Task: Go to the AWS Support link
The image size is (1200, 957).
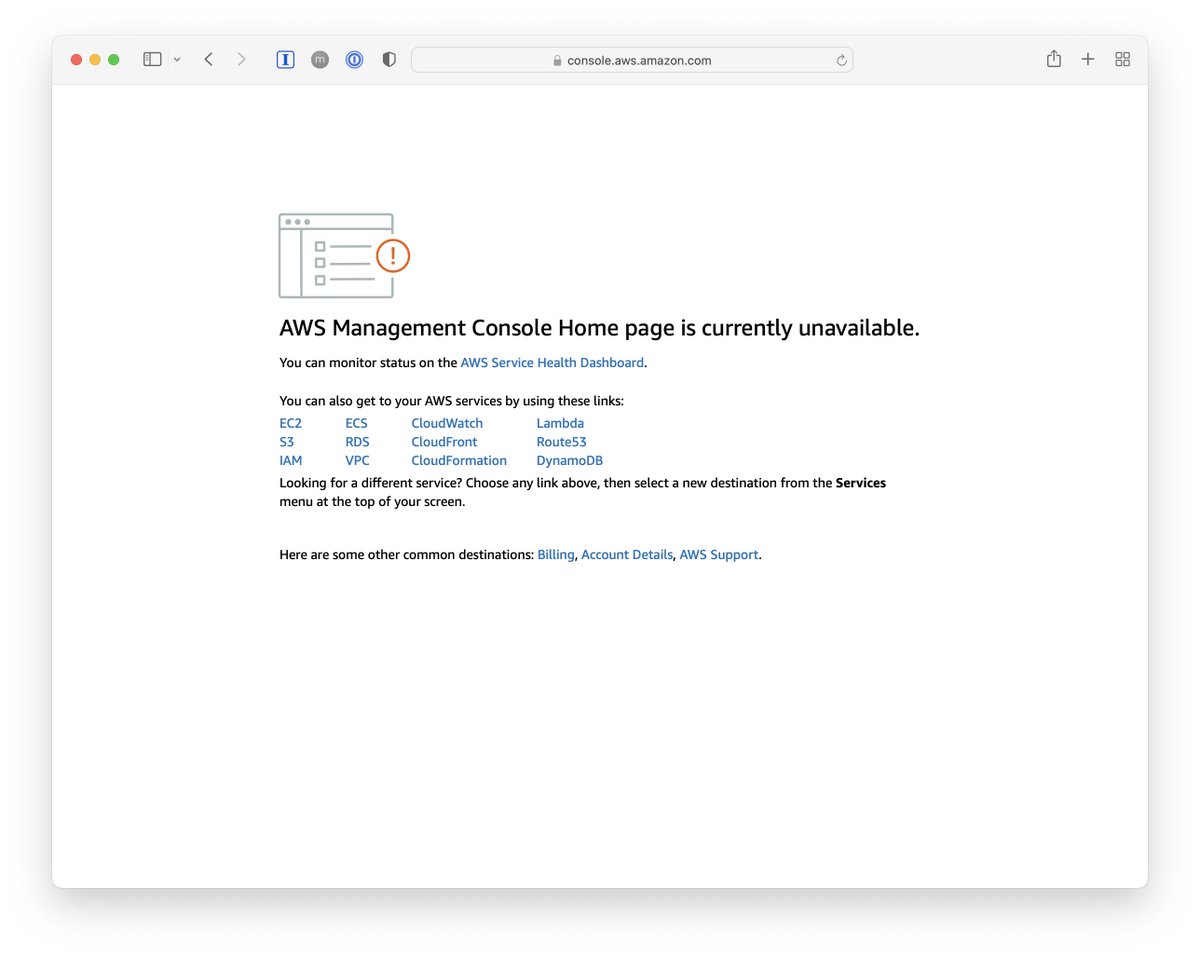Action: tap(719, 555)
